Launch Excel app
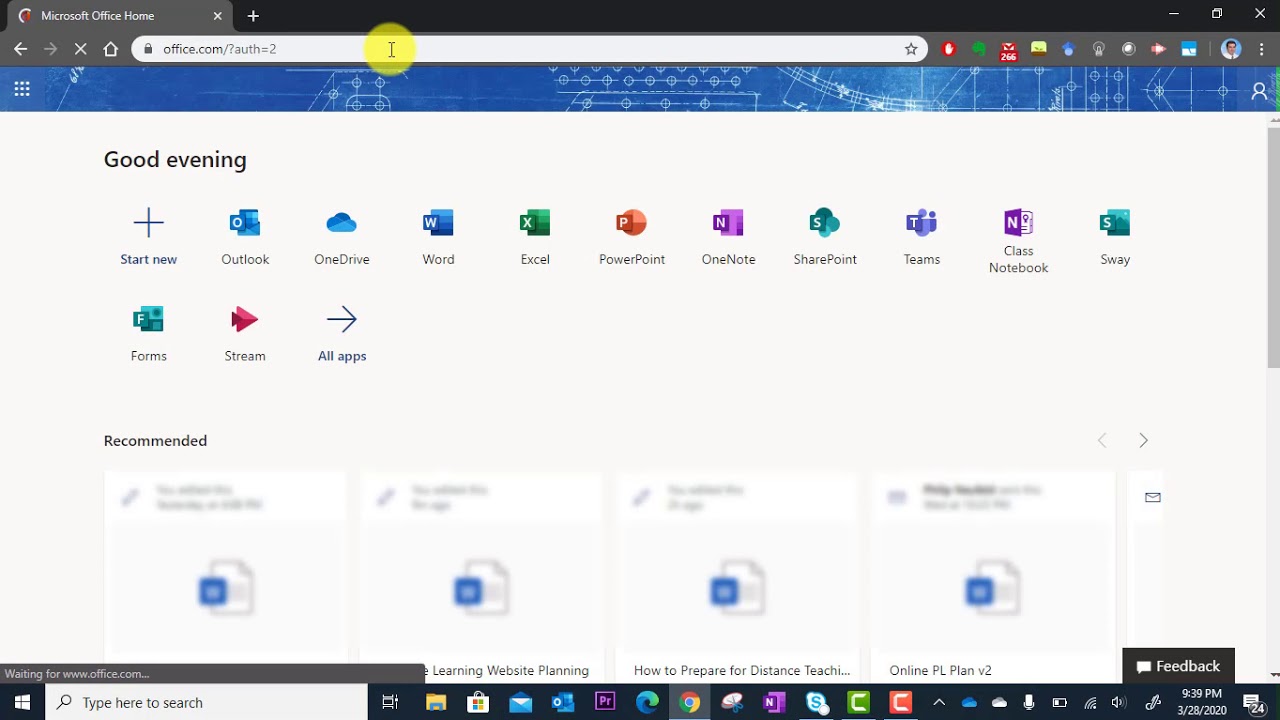The width and height of the screenshot is (1280, 720). (535, 237)
